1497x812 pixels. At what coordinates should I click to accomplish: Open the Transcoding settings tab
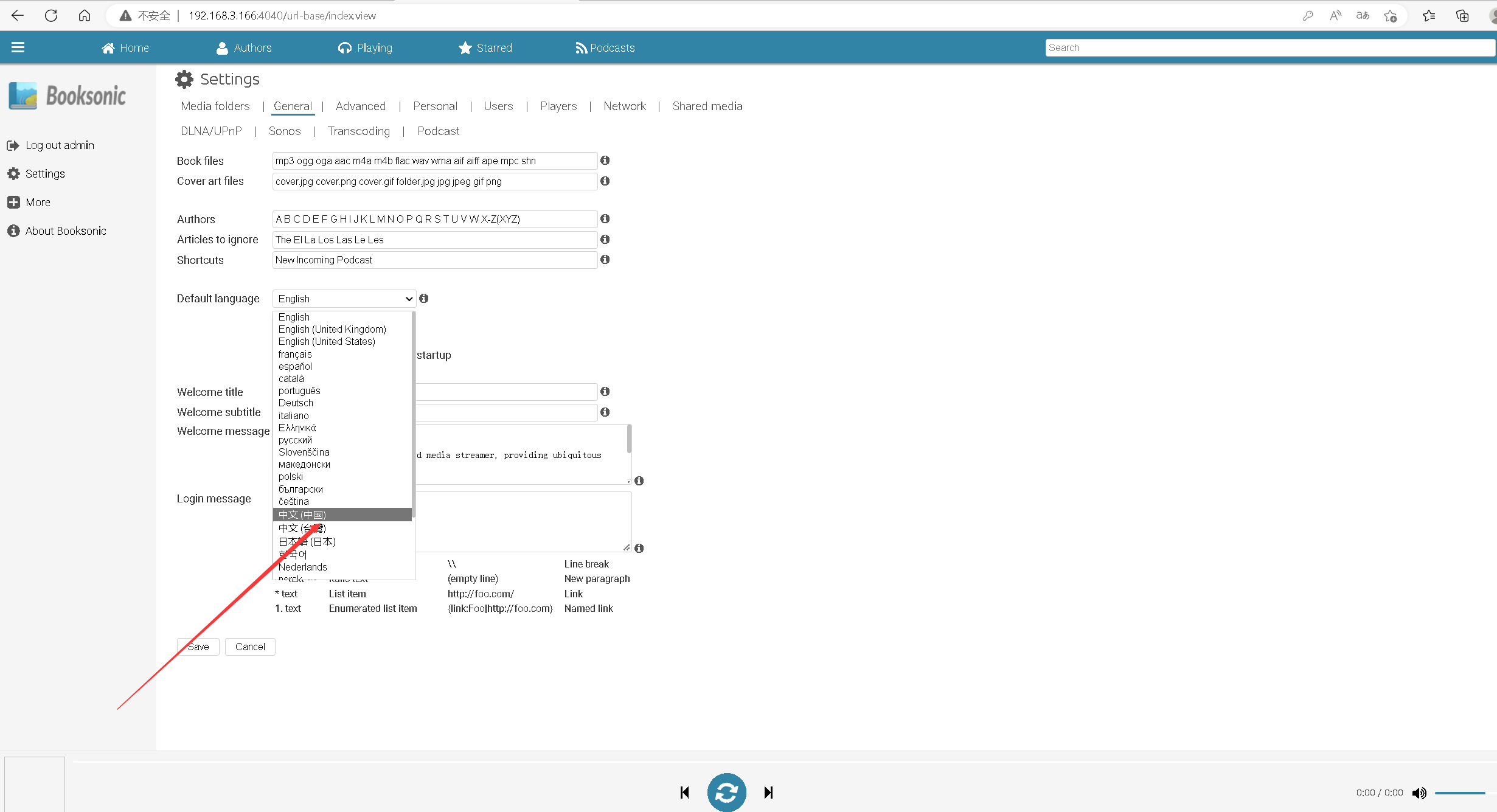358,131
